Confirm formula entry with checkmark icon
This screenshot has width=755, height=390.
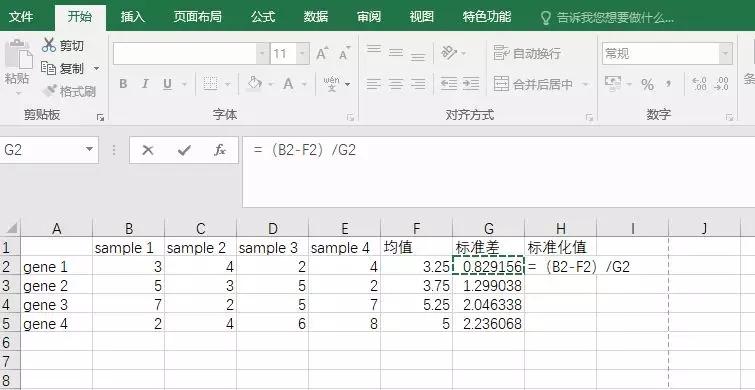click(x=183, y=150)
